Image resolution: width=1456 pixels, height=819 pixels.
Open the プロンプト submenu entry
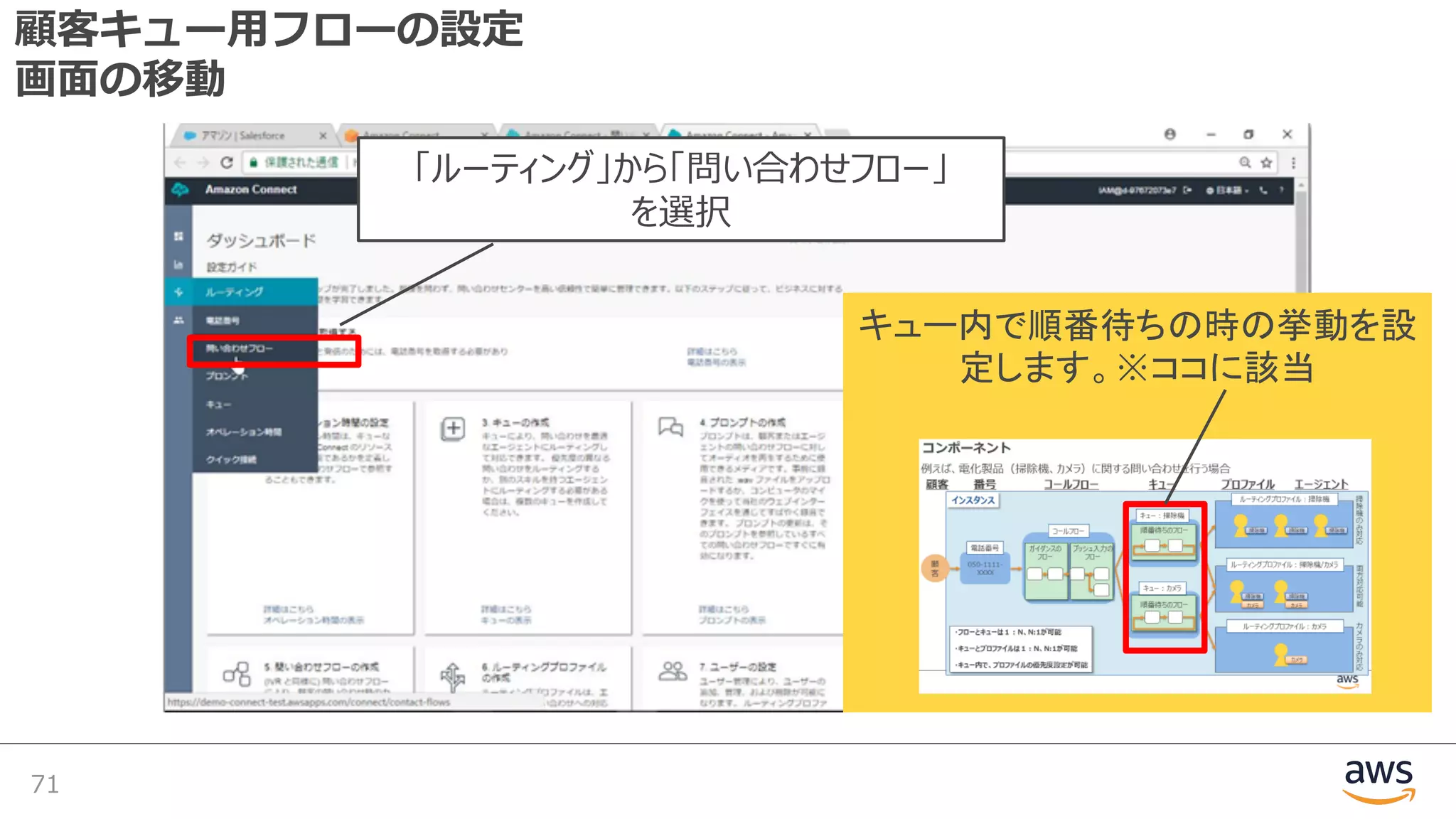(227, 376)
